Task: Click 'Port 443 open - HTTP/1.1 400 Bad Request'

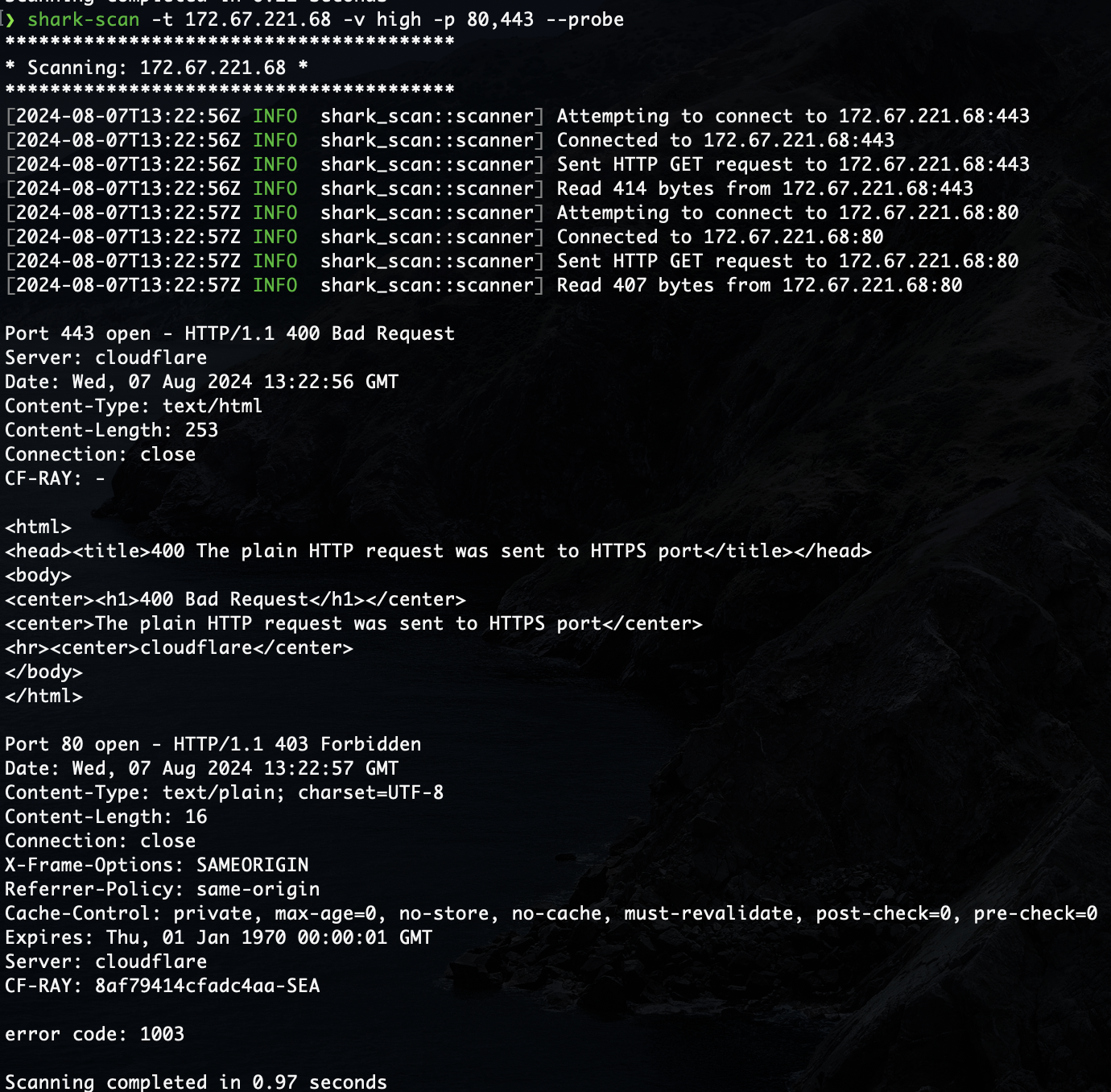Action: point(229,333)
